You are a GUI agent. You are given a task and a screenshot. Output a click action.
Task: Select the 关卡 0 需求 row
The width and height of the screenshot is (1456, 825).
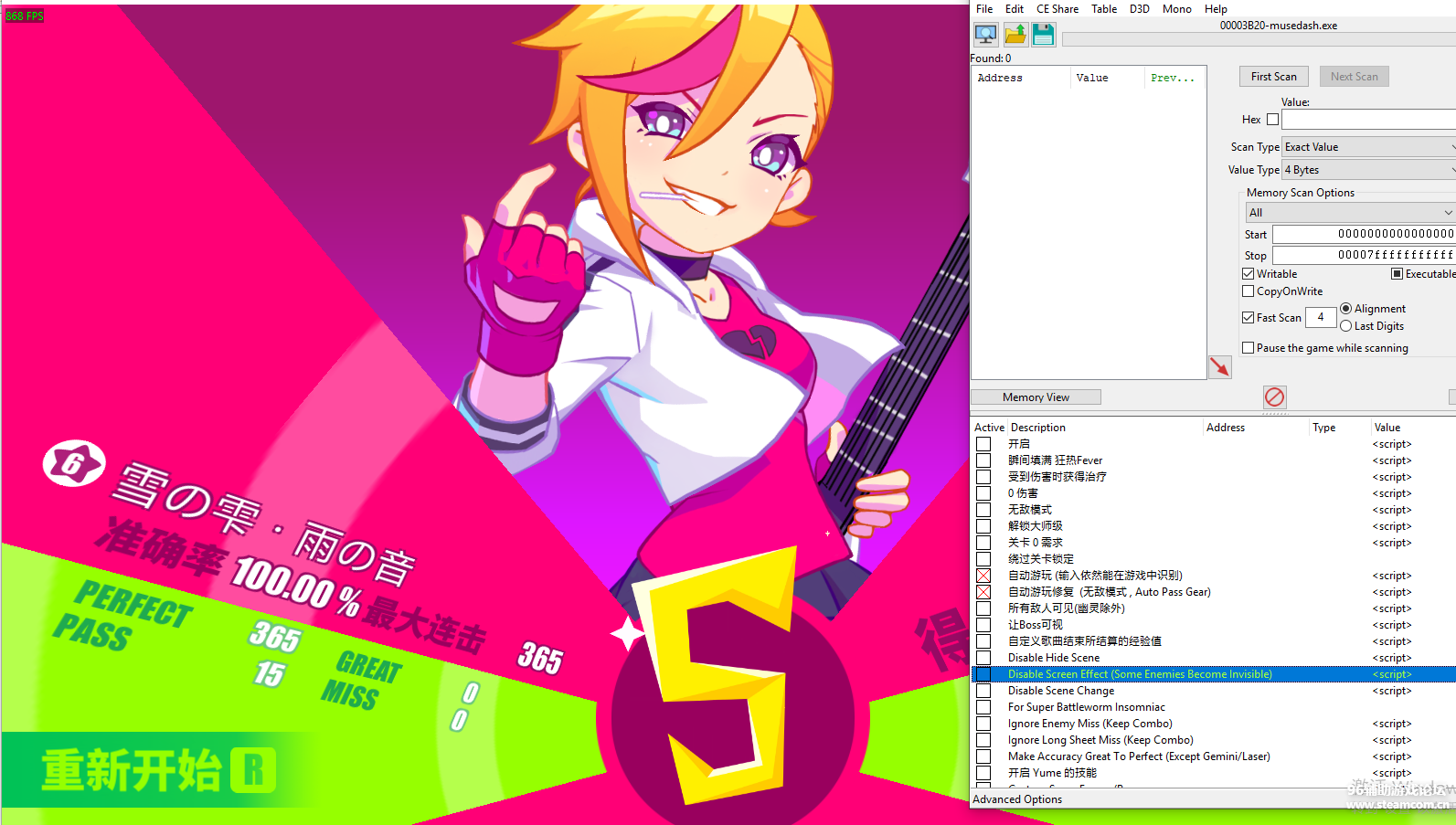click(x=1213, y=543)
